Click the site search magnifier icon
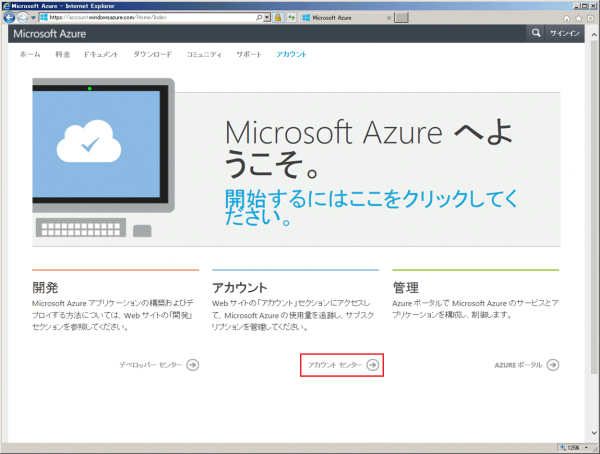600x454 pixels. (x=536, y=33)
